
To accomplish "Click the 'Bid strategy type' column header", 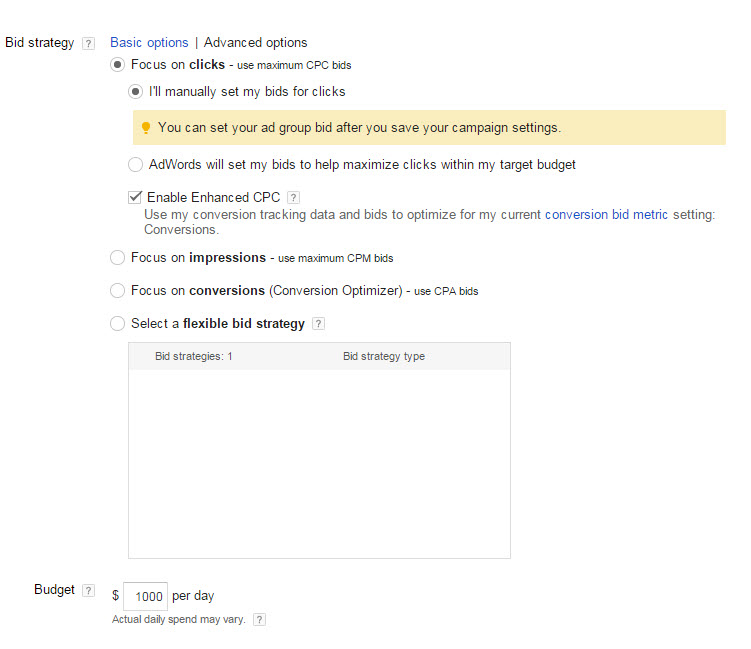I will (384, 356).
